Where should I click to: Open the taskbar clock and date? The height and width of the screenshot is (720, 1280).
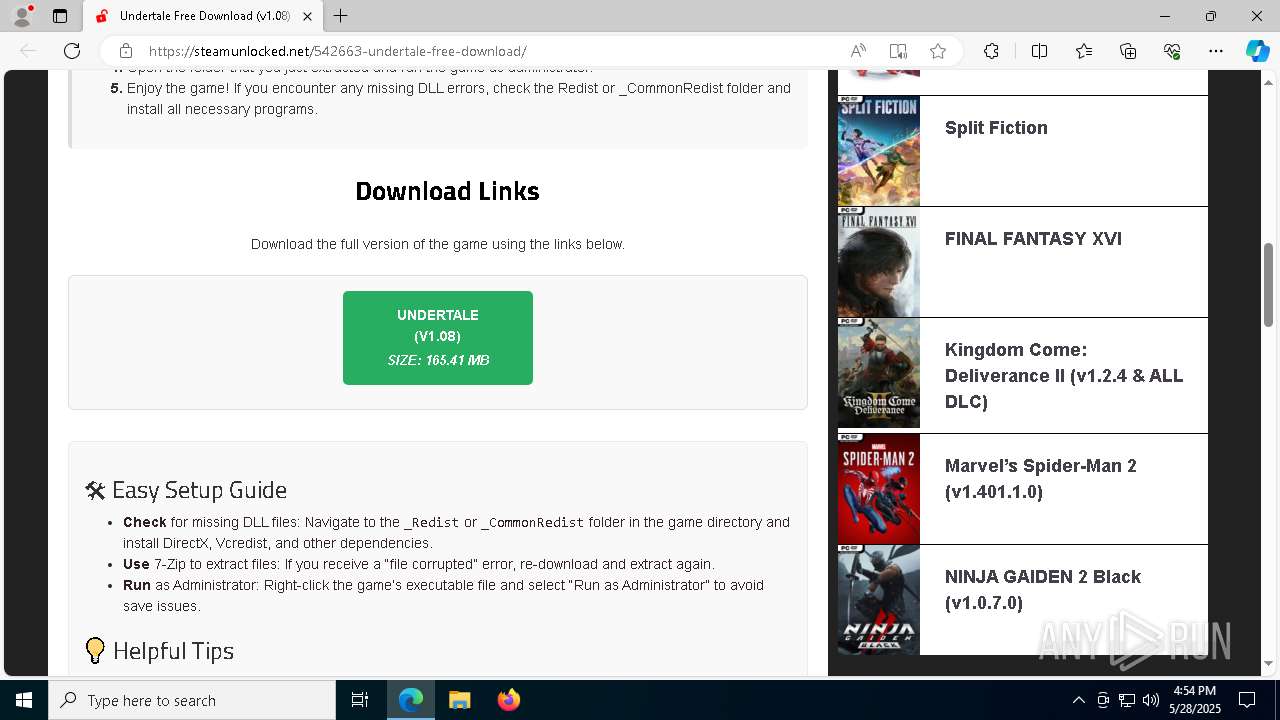coord(1195,700)
